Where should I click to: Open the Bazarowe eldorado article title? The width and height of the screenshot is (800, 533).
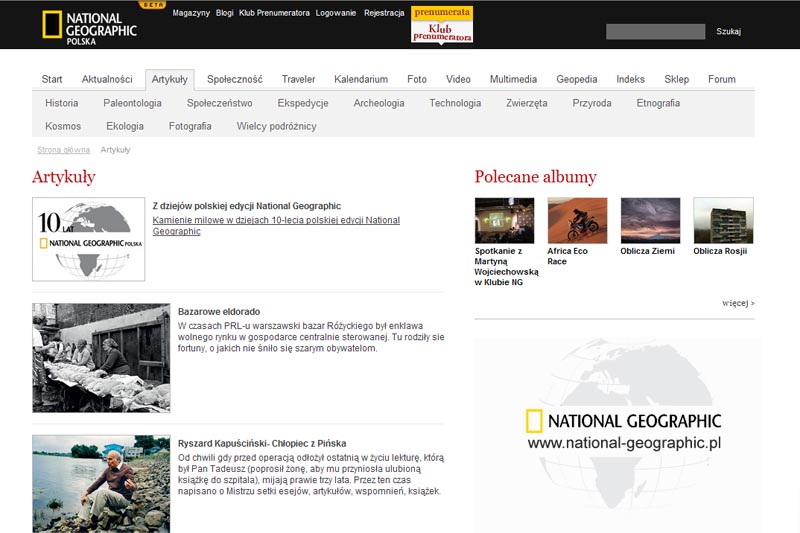pos(219,312)
